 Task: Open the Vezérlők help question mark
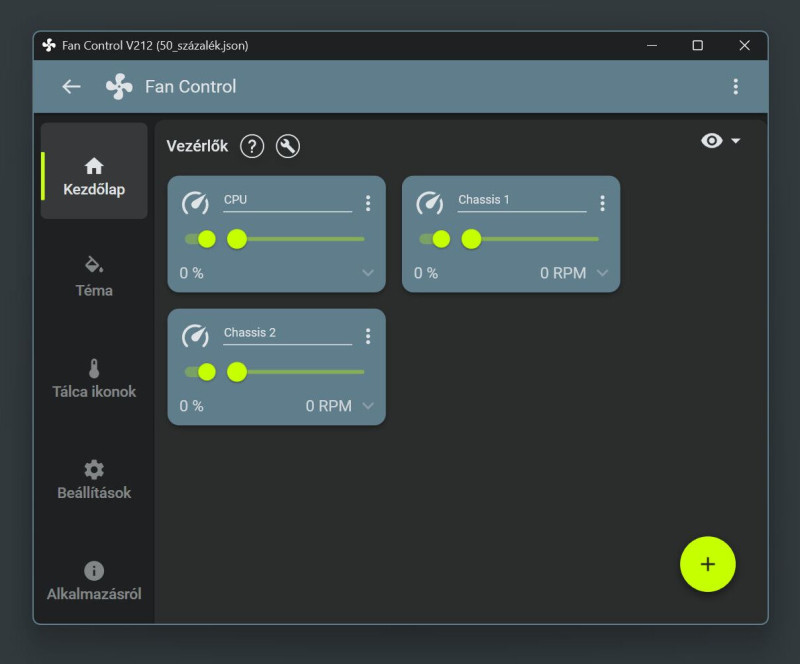pyautogui.click(x=252, y=146)
